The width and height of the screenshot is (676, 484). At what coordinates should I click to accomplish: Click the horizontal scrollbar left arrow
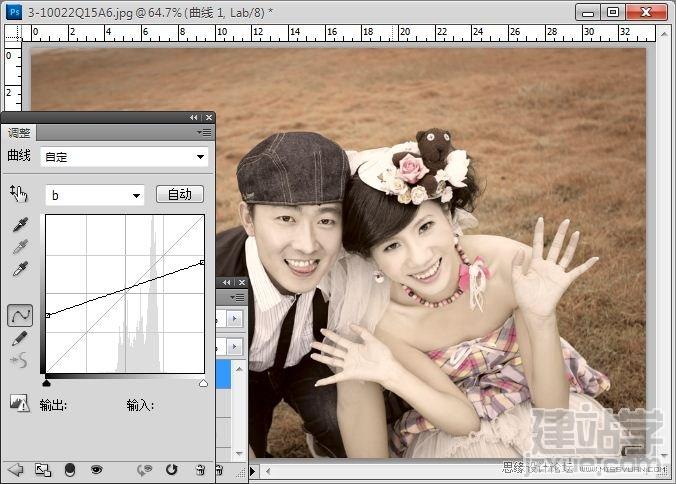coord(268,471)
